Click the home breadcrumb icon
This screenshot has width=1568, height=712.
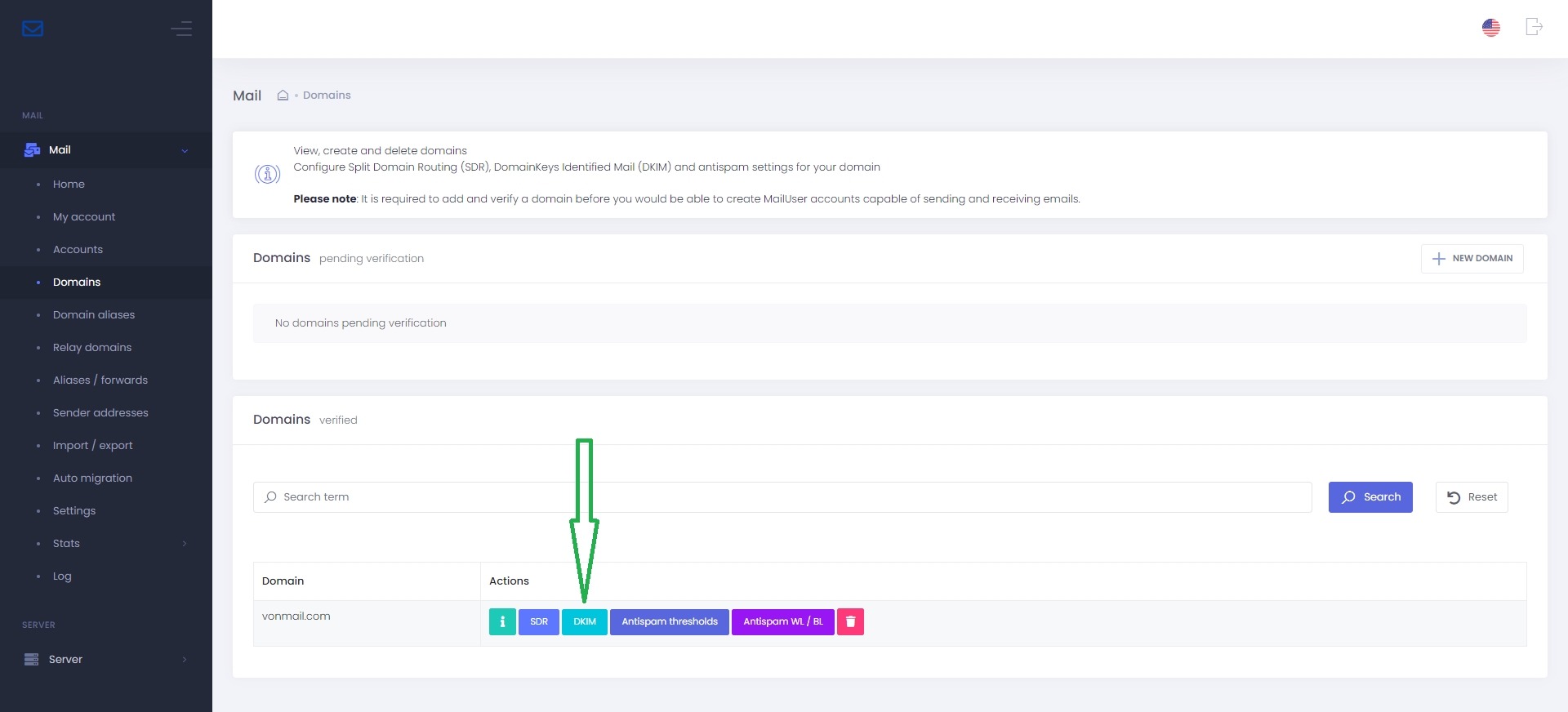click(283, 96)
